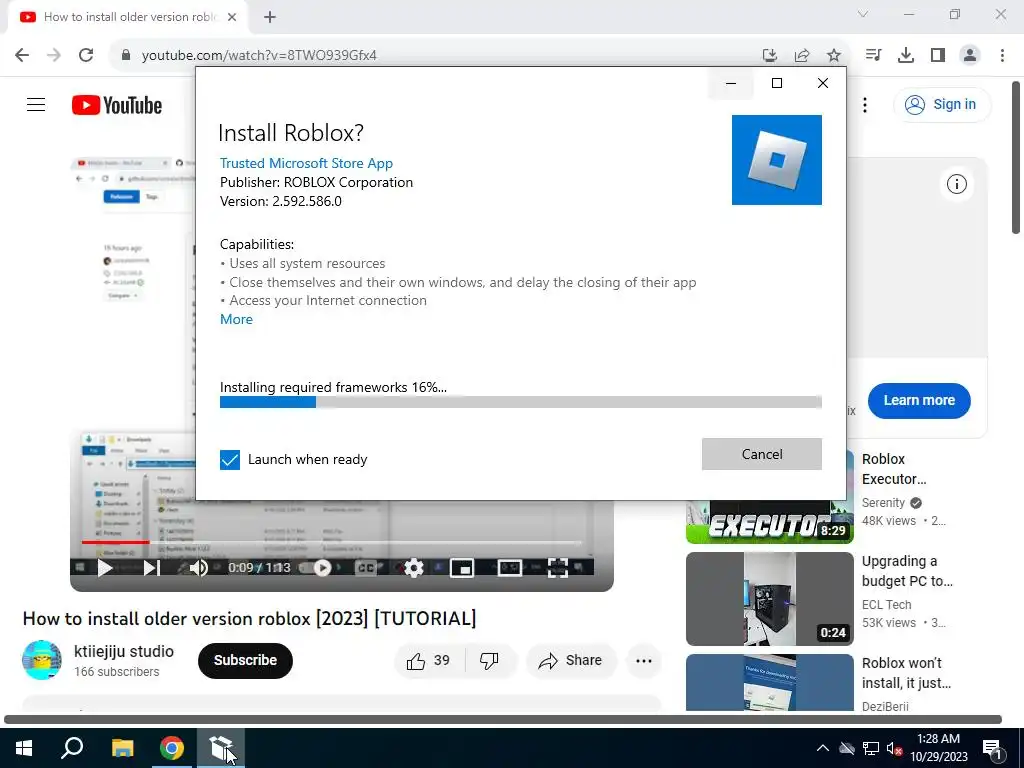Image resolution: width=1024 pixels, height=768 pixels.
Task: Click the horizontal page scrollbar
Action: click(x=503, y=720)
